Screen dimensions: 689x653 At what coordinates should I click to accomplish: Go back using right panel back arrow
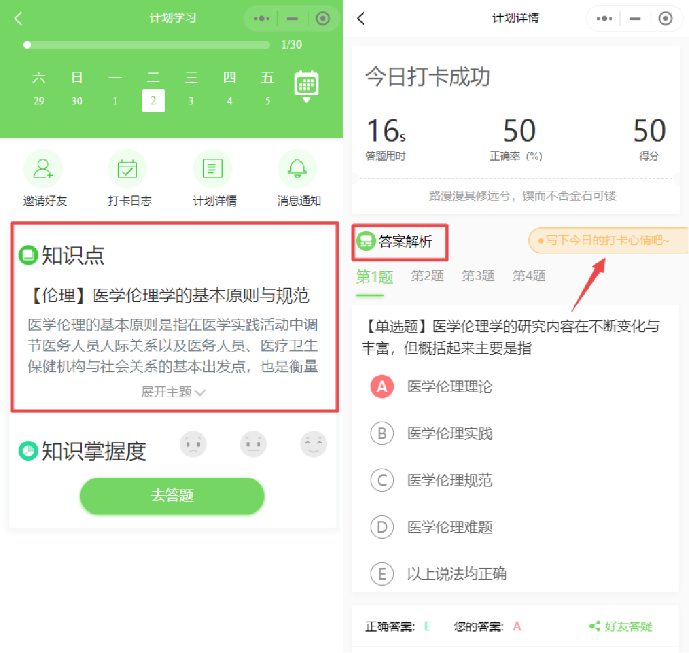pyautogui.click(x=362, y=18)
